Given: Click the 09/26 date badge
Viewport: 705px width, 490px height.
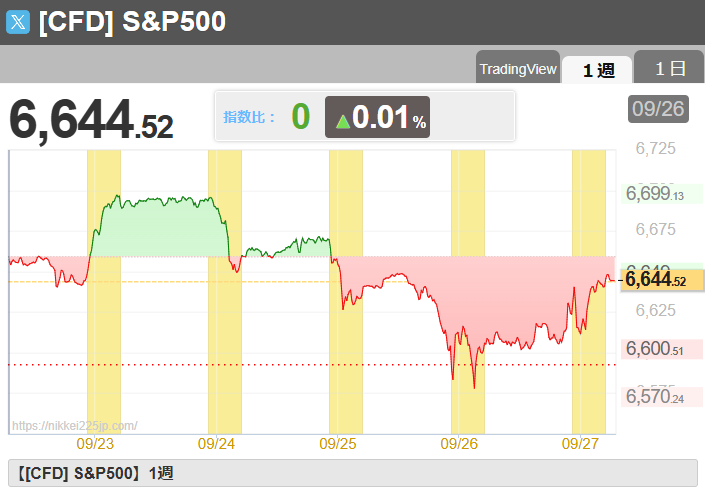Looking at the screenshot, I should point(658,109).
